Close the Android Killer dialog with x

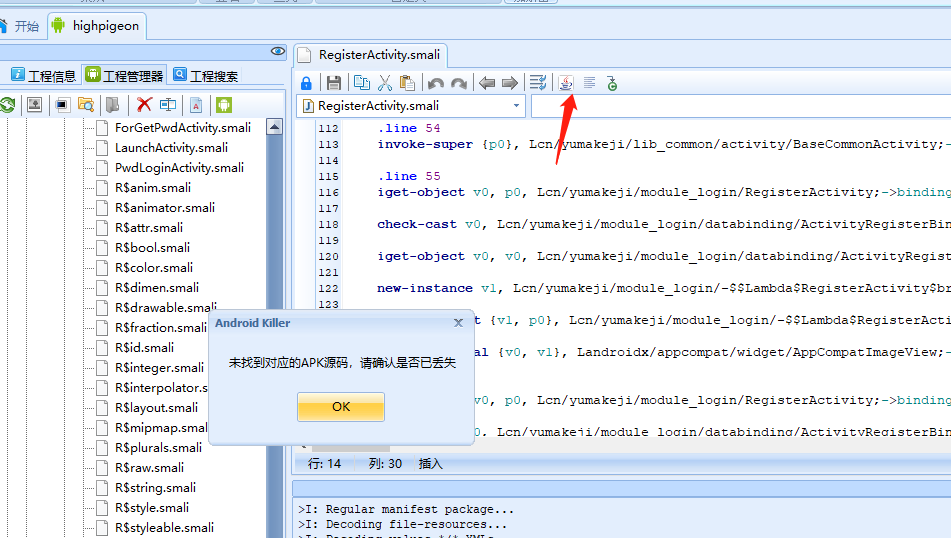point(458,323)
